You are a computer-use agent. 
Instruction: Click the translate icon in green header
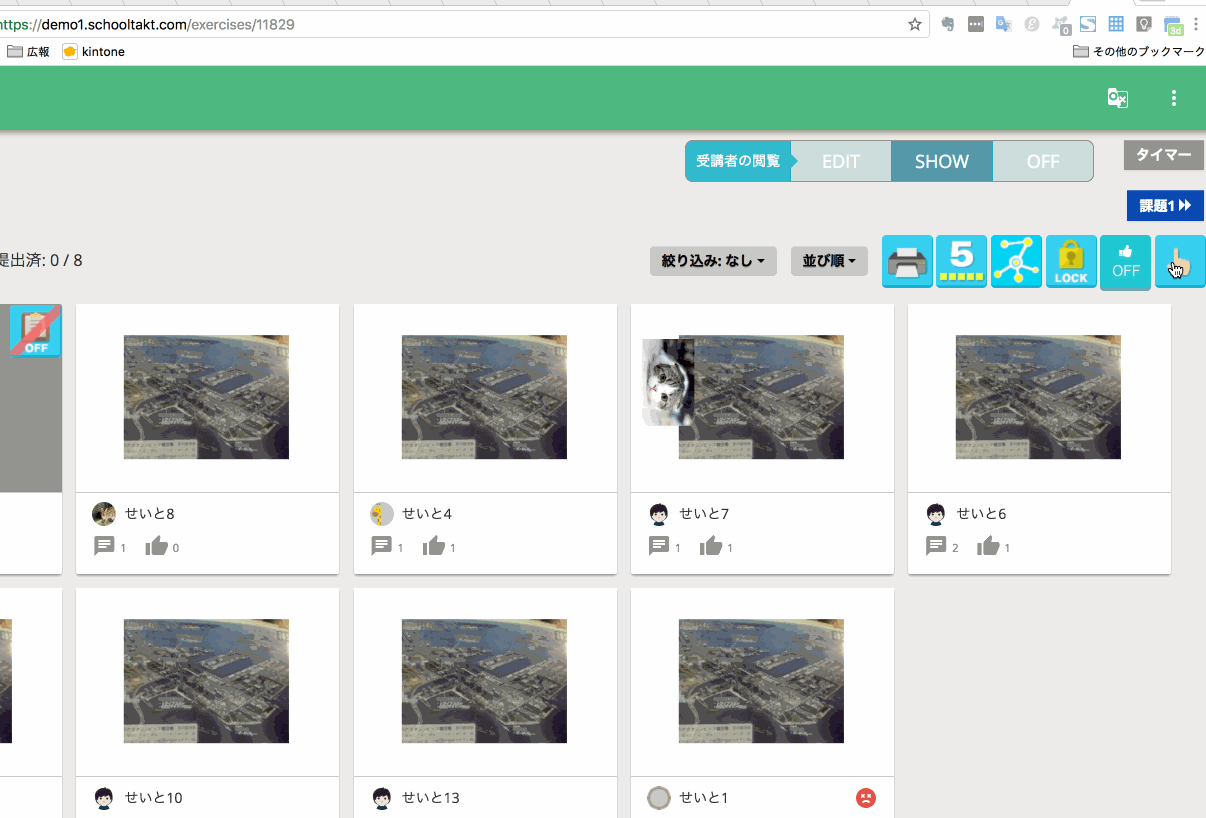1118,98
